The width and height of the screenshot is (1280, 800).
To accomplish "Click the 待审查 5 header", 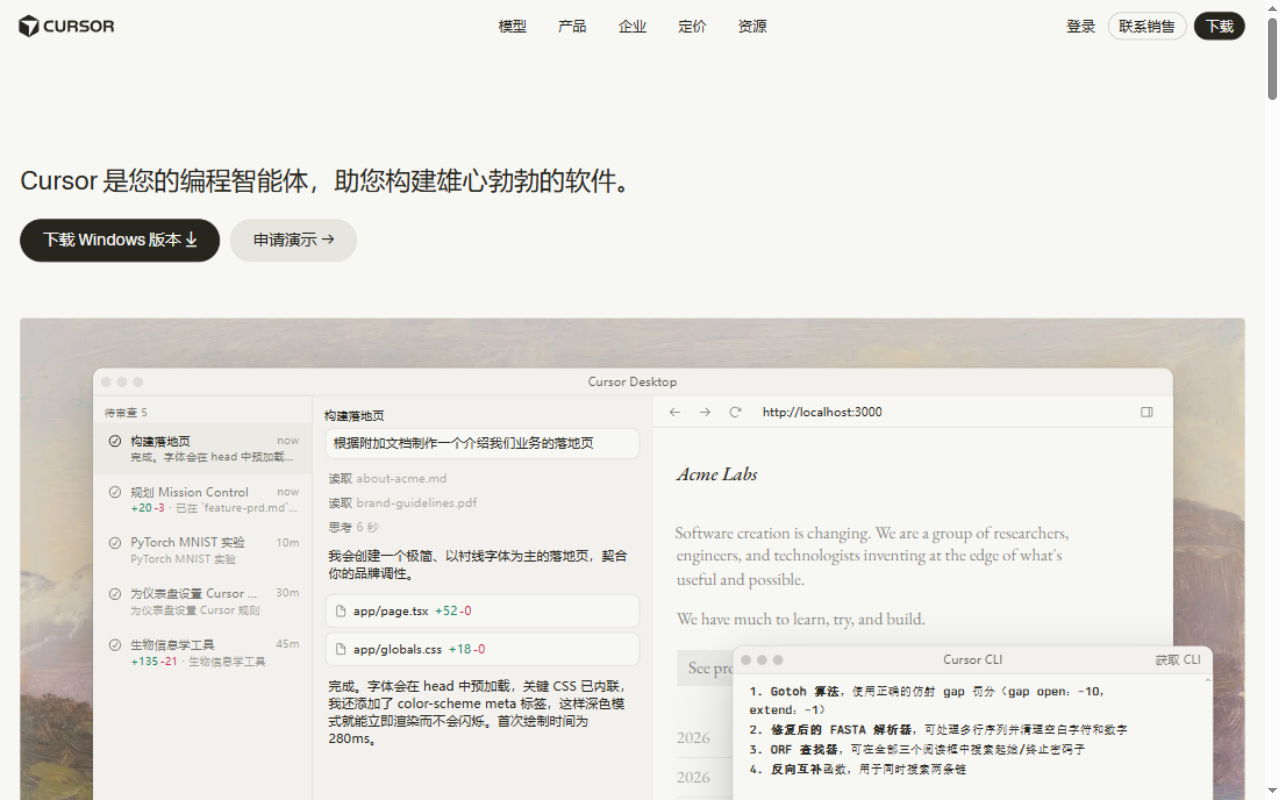I will [x=126, y=412].
